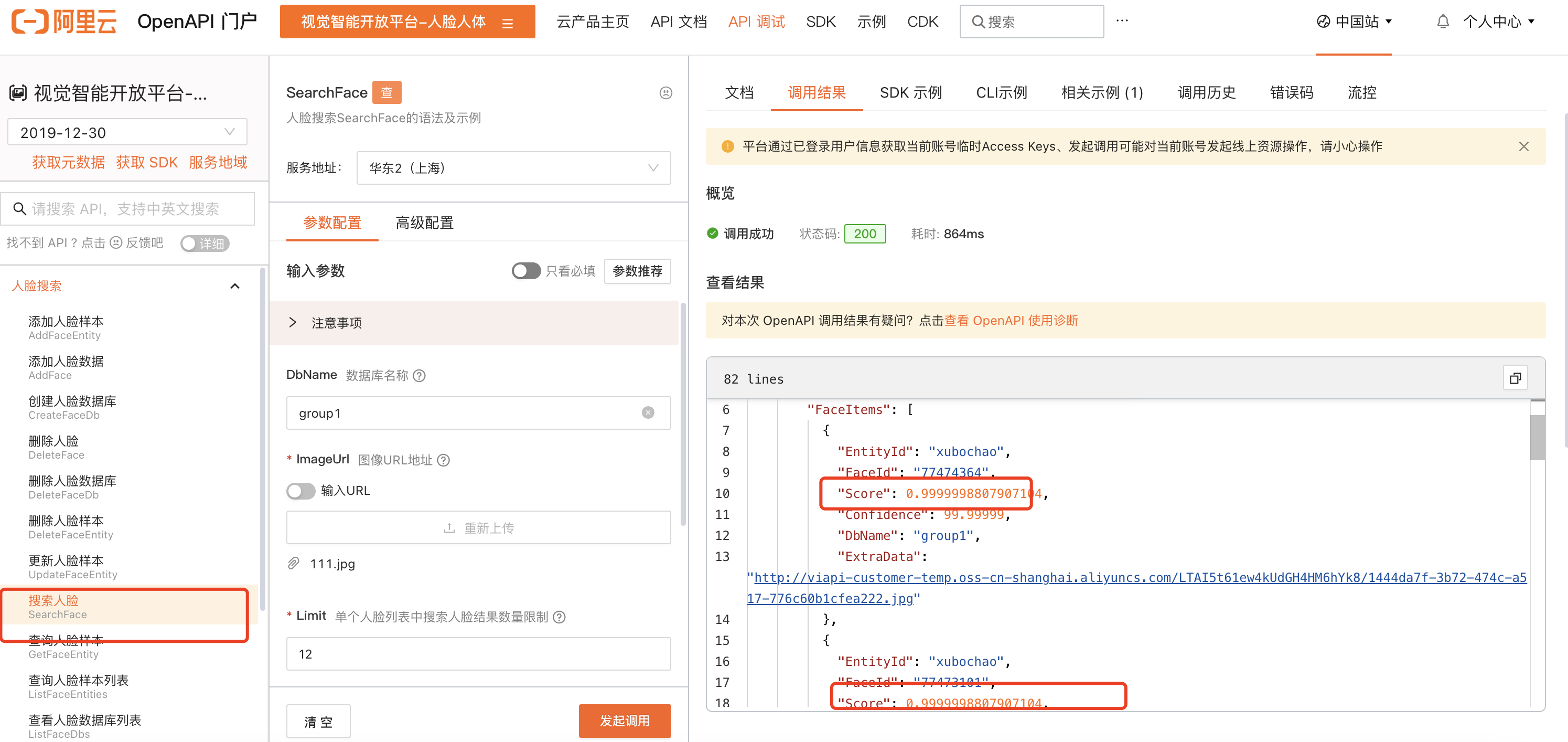Viewport: 1568px width, 742px height.
Task: Click the magnifier icon in API search box
Action: [x=19, y=209]
